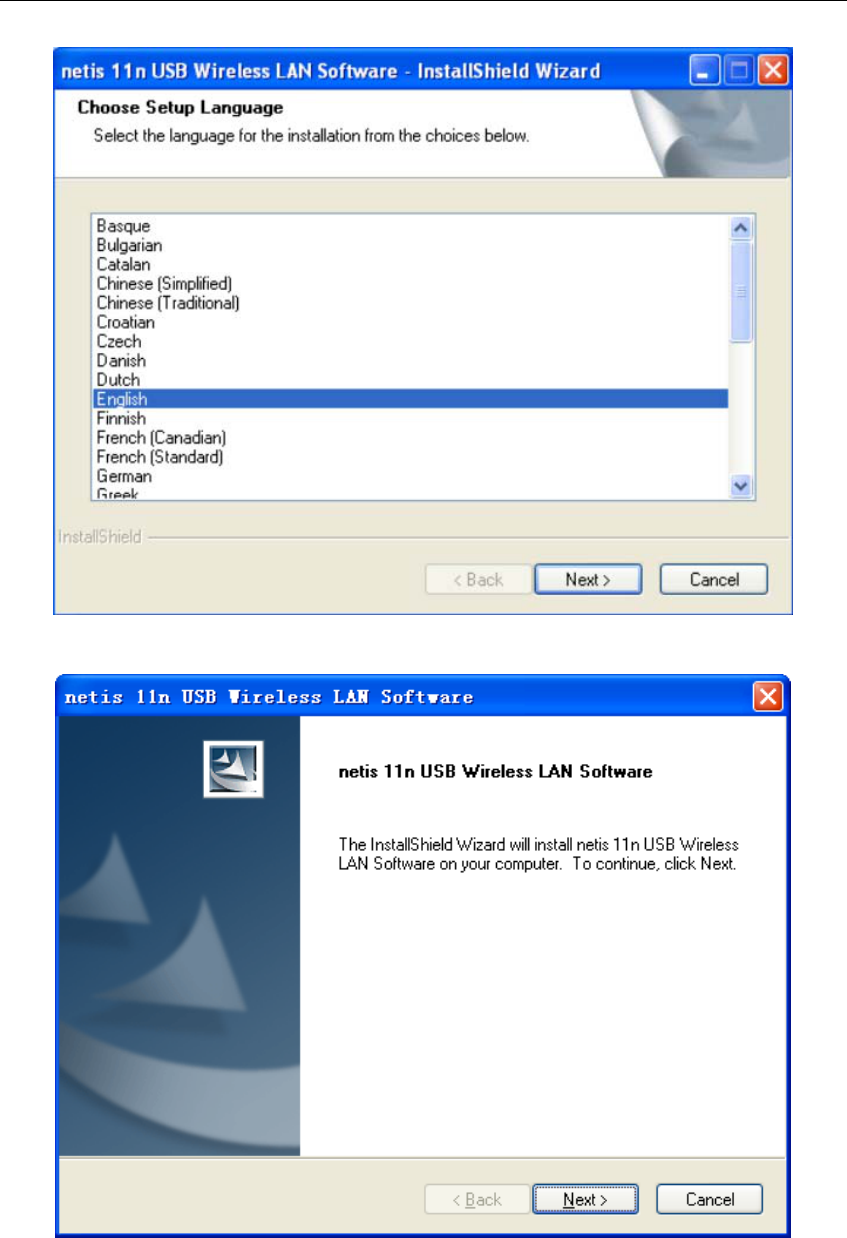This screenshot has height=1238, width=847.
Task: Select English in the setup language list
Action: tap(409, 399)
